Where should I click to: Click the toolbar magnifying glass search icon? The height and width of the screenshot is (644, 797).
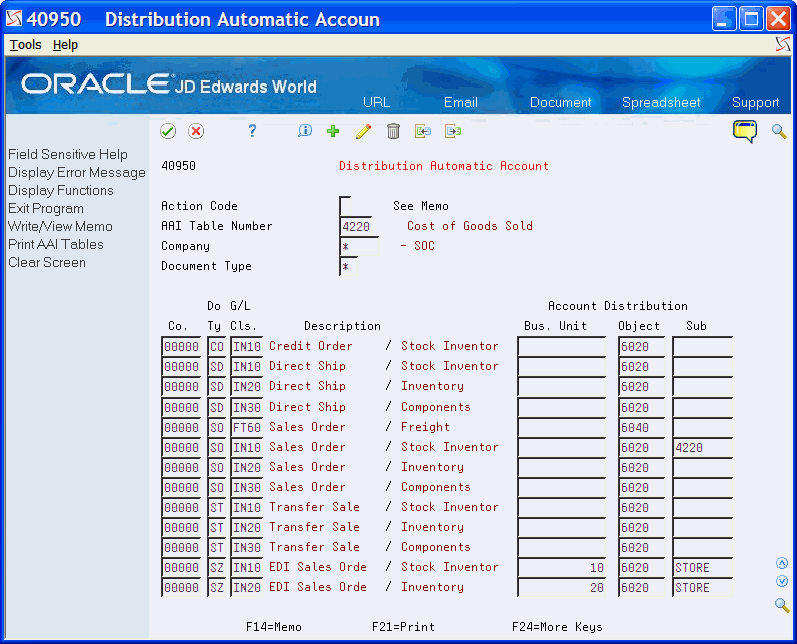click(779, 131)
